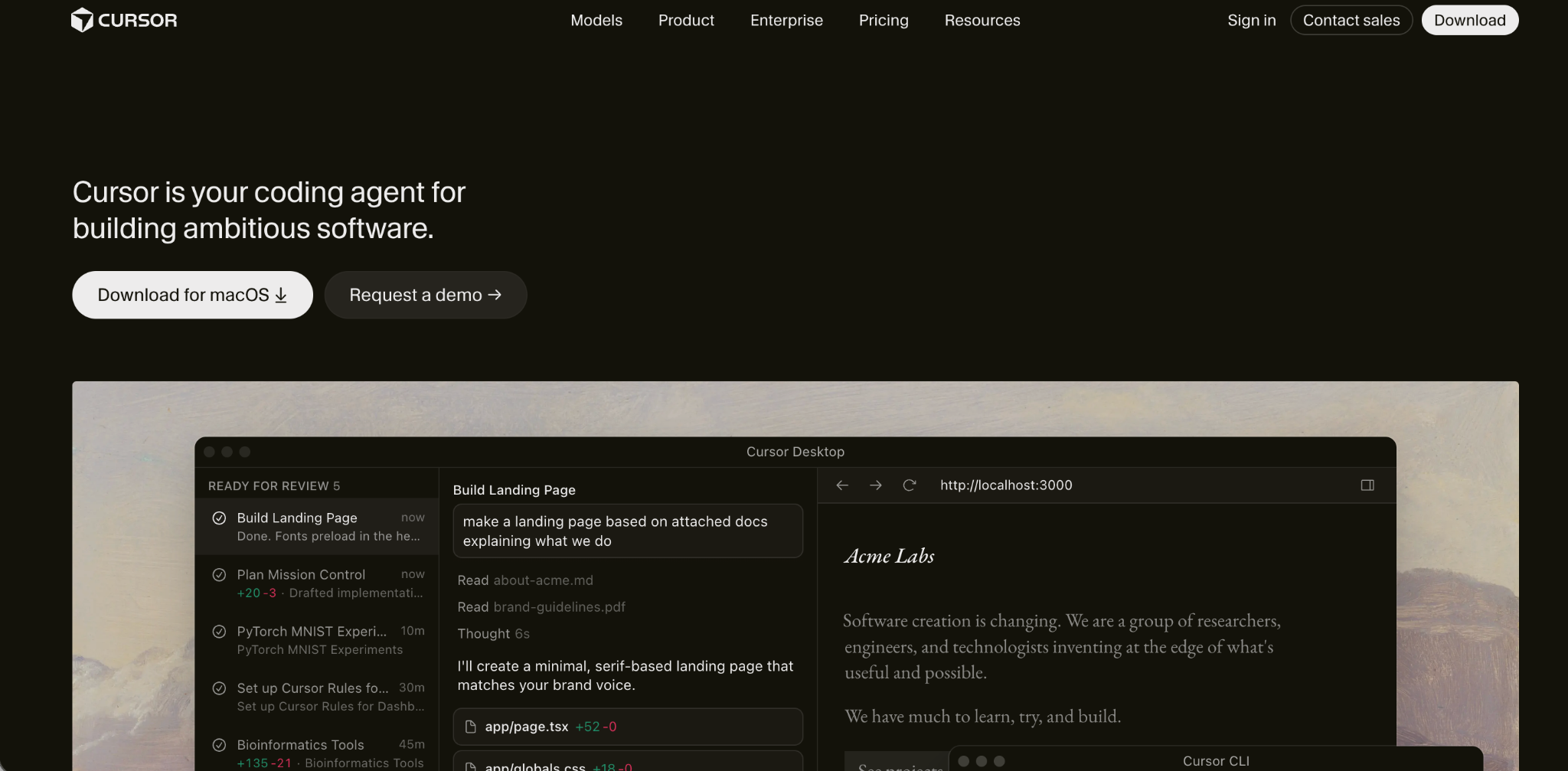
Task: Click the file icon next to app/page.tsx
Action: click(x=471, y=727)
